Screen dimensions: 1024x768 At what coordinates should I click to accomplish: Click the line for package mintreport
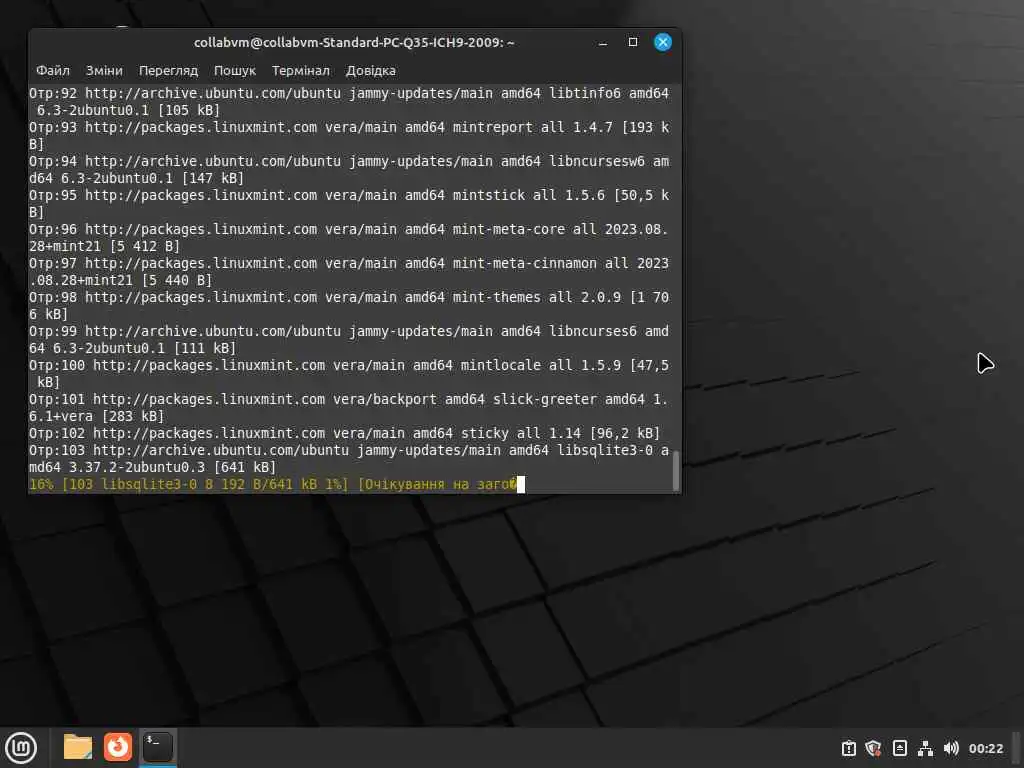[349, 136]
